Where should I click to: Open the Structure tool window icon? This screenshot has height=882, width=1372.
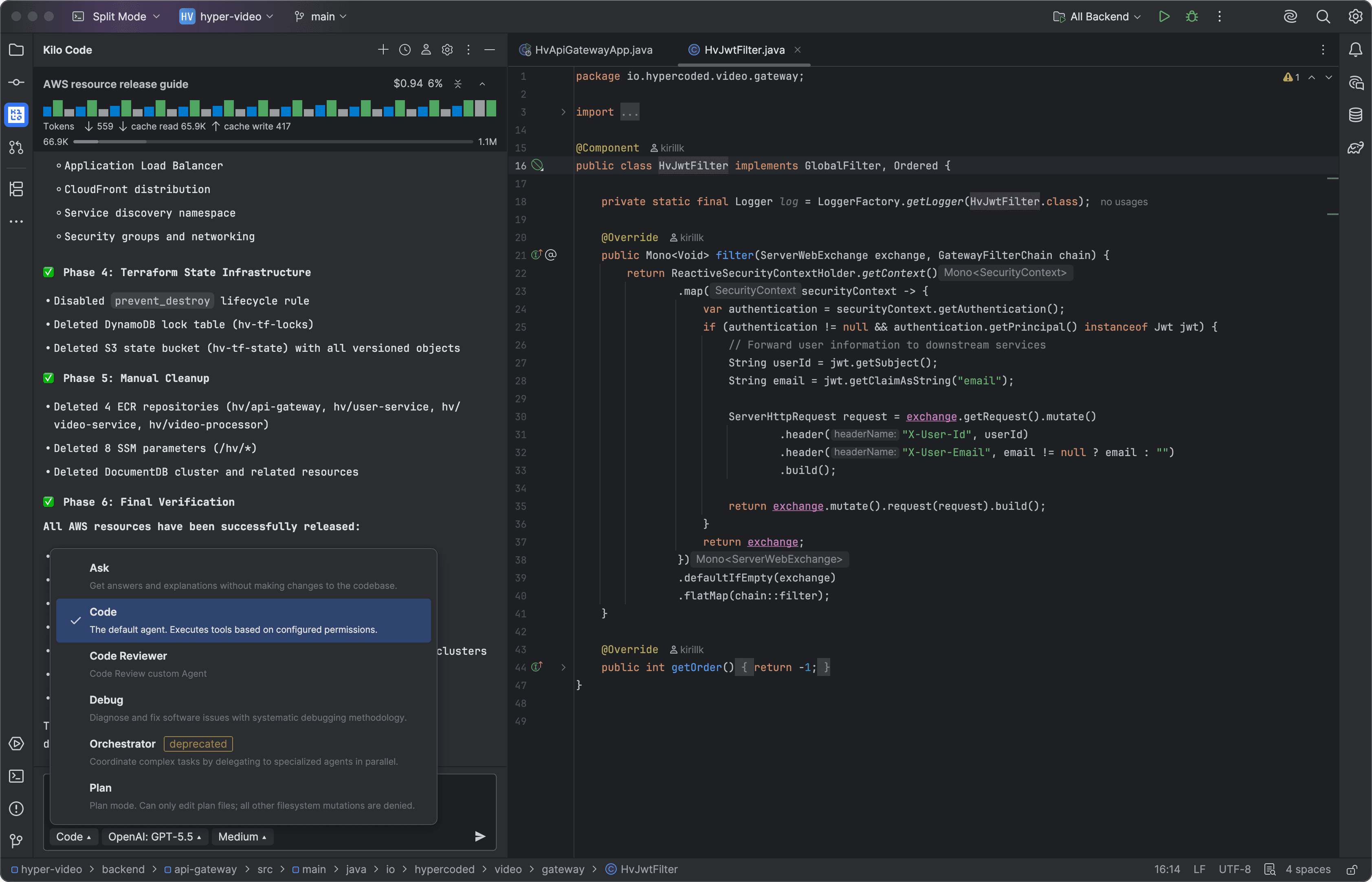16,189
